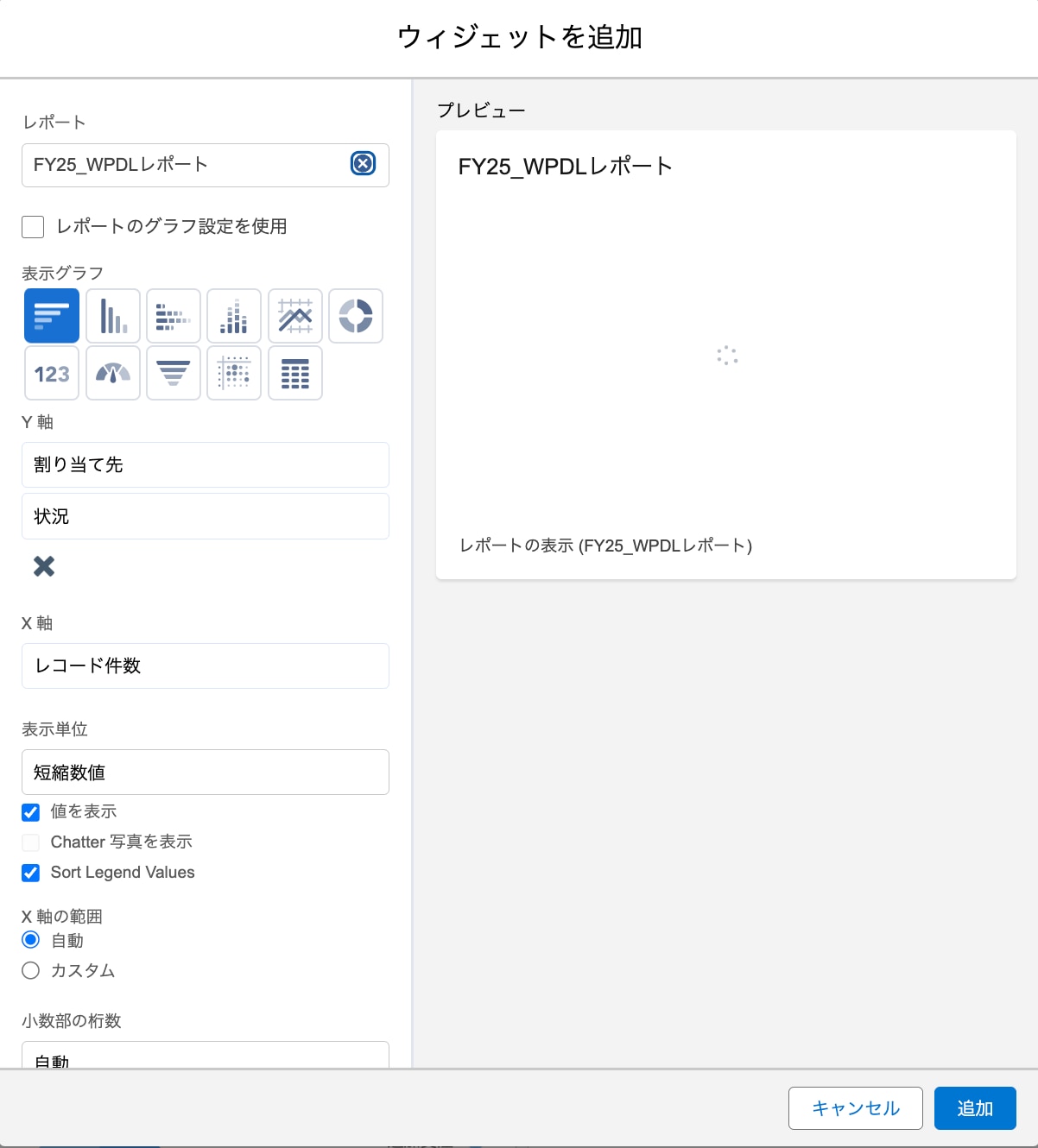
Task: Toggle Chatter 写真を表示 checkbox
Action: click(x=31, y=842)
